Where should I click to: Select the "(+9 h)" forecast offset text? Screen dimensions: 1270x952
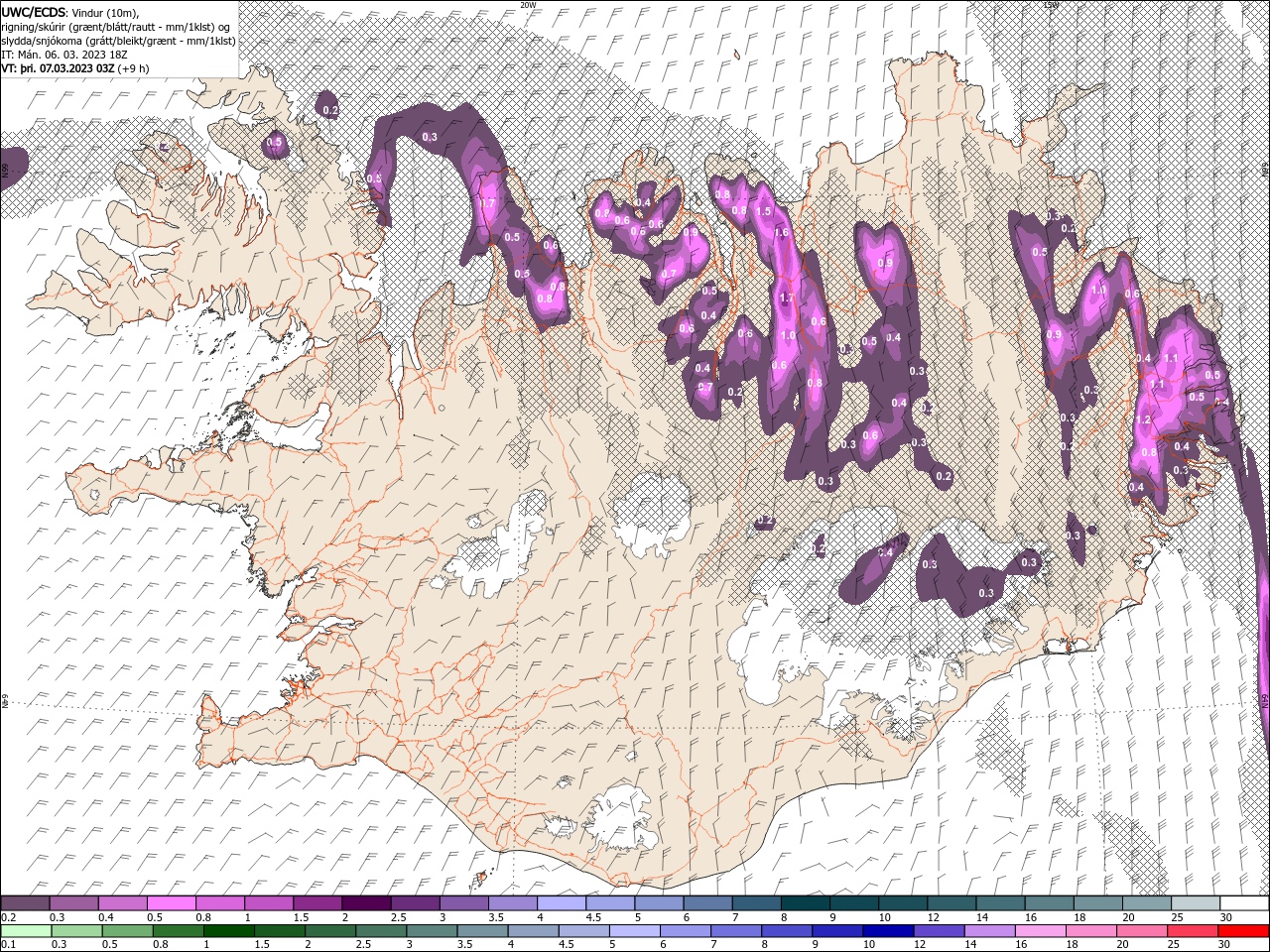[x=134, y=68]
